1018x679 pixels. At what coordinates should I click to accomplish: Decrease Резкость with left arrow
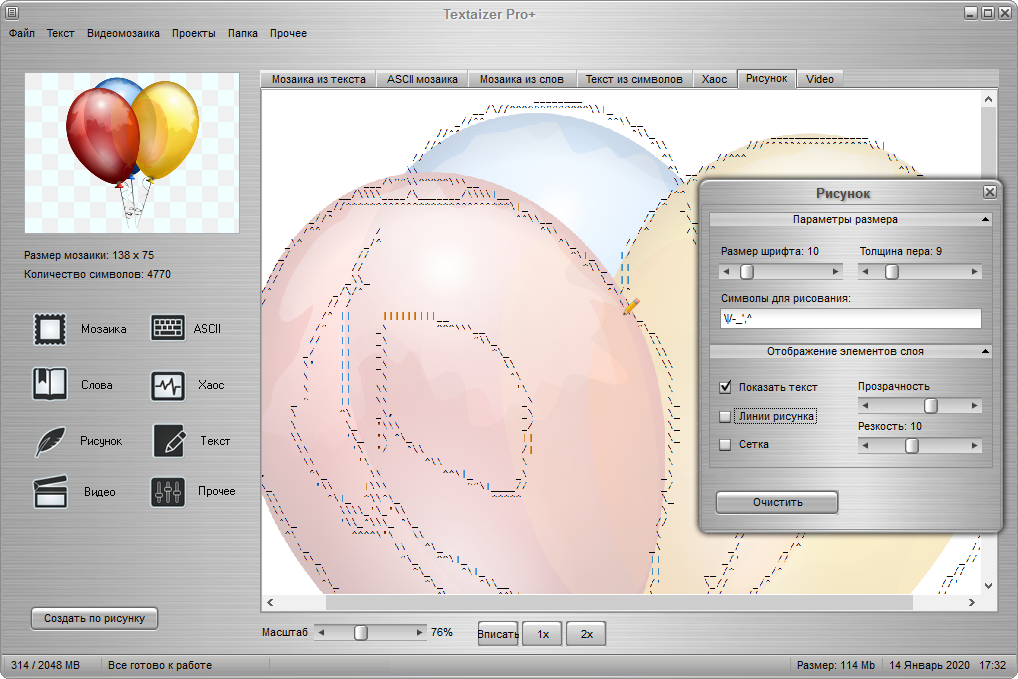click(x=865, y=446)
